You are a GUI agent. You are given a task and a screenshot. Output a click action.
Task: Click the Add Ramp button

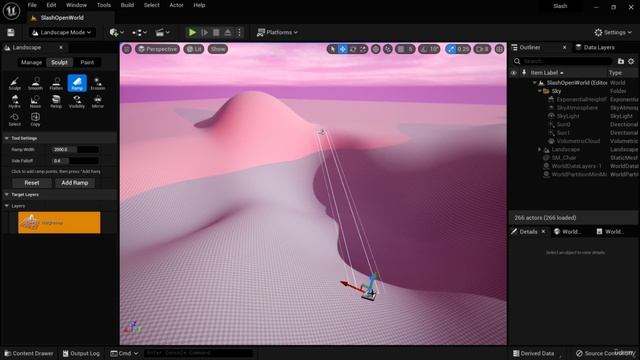tap(75, 183)
